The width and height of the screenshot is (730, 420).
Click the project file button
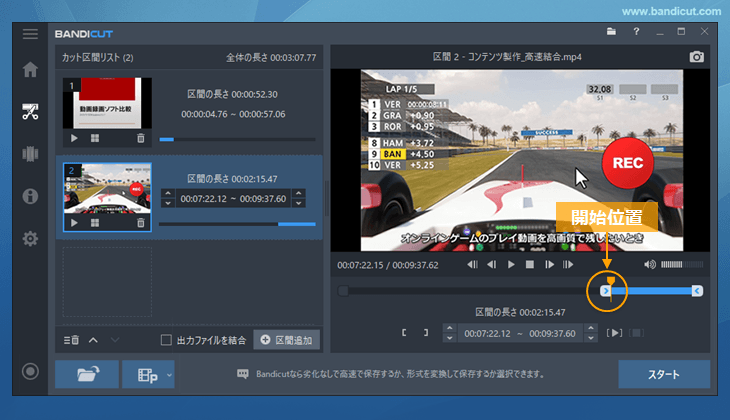(x=144, y=374)
